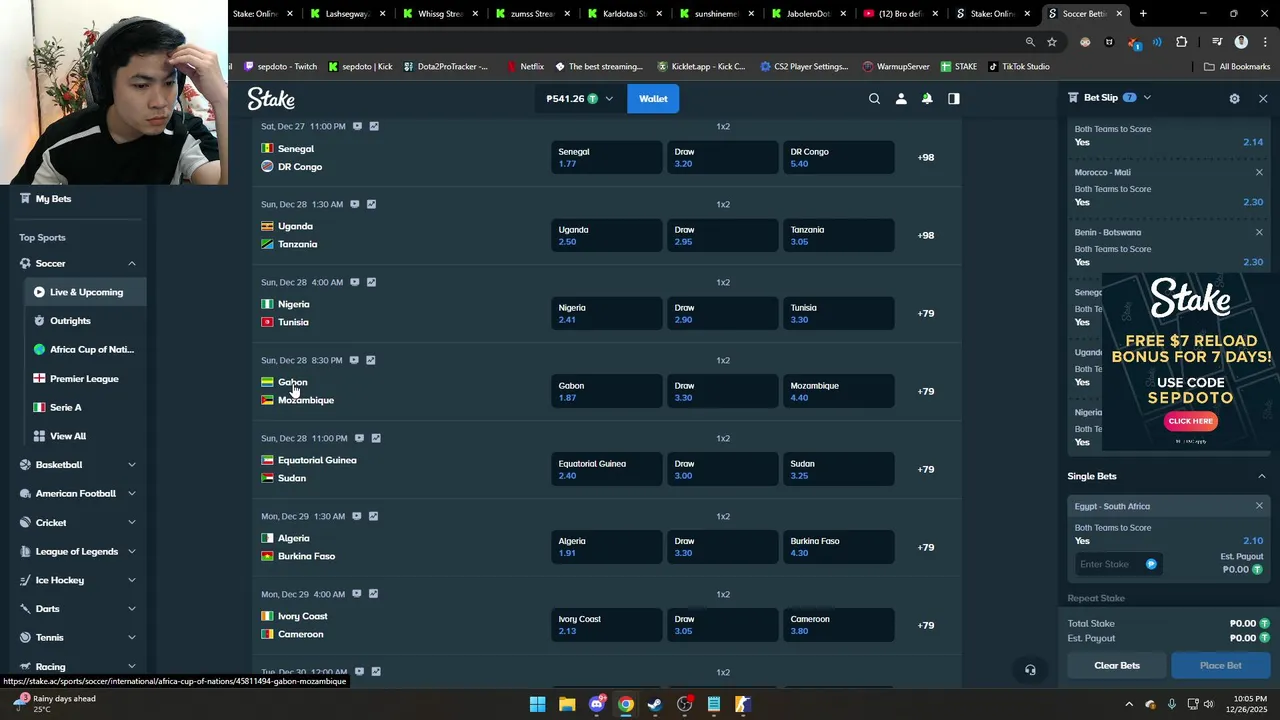
Task: Switch to YouTube browser tab
Action: tap(901, 14)
